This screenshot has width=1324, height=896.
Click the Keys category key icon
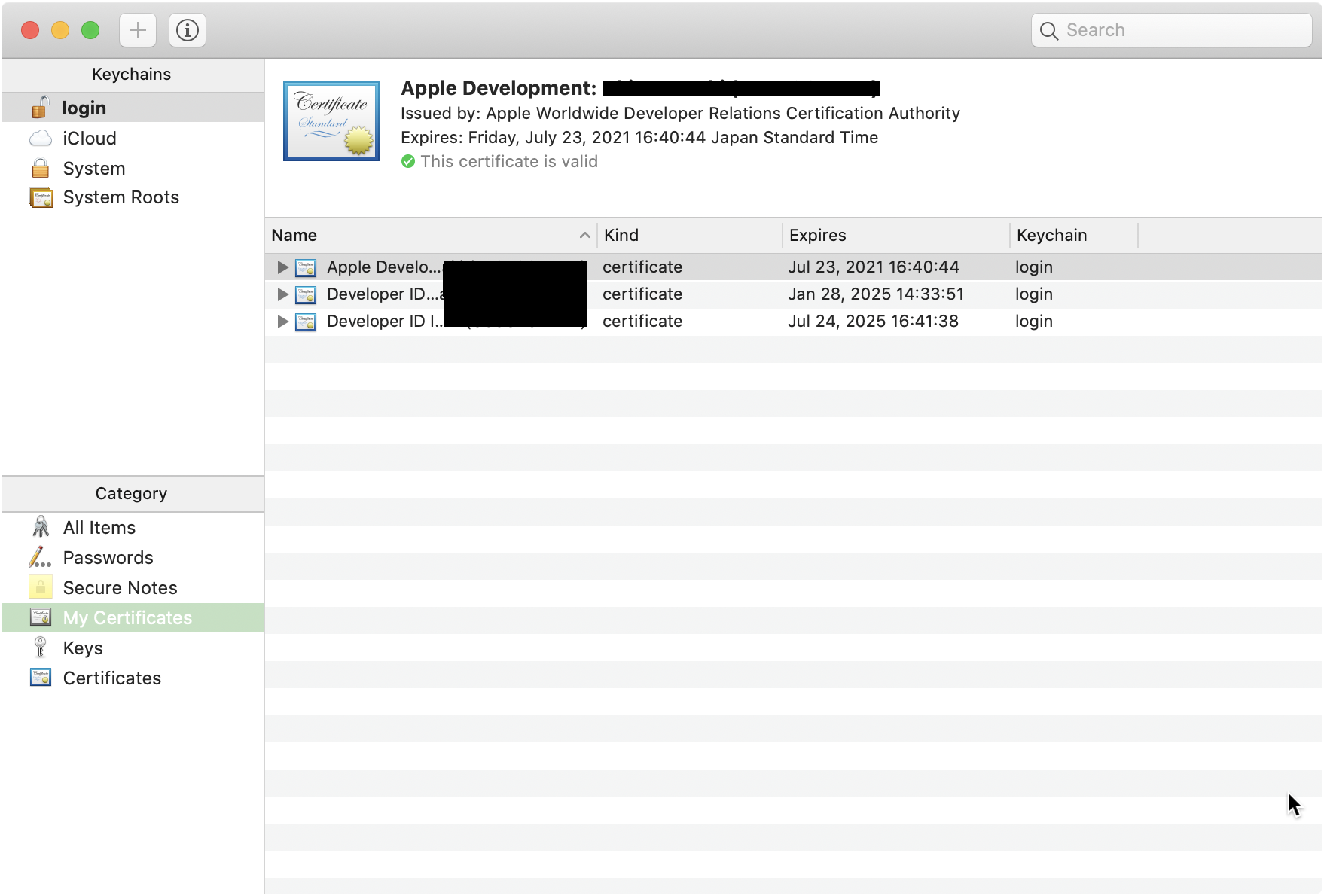click(41, 648)
